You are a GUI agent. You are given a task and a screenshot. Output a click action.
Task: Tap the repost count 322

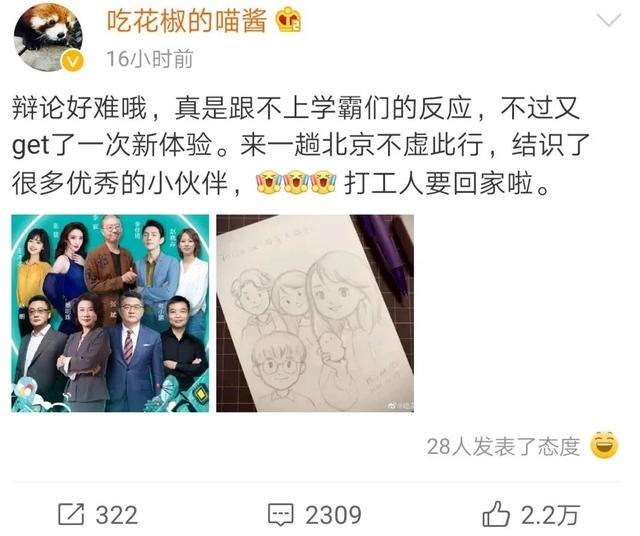point(117,515)
